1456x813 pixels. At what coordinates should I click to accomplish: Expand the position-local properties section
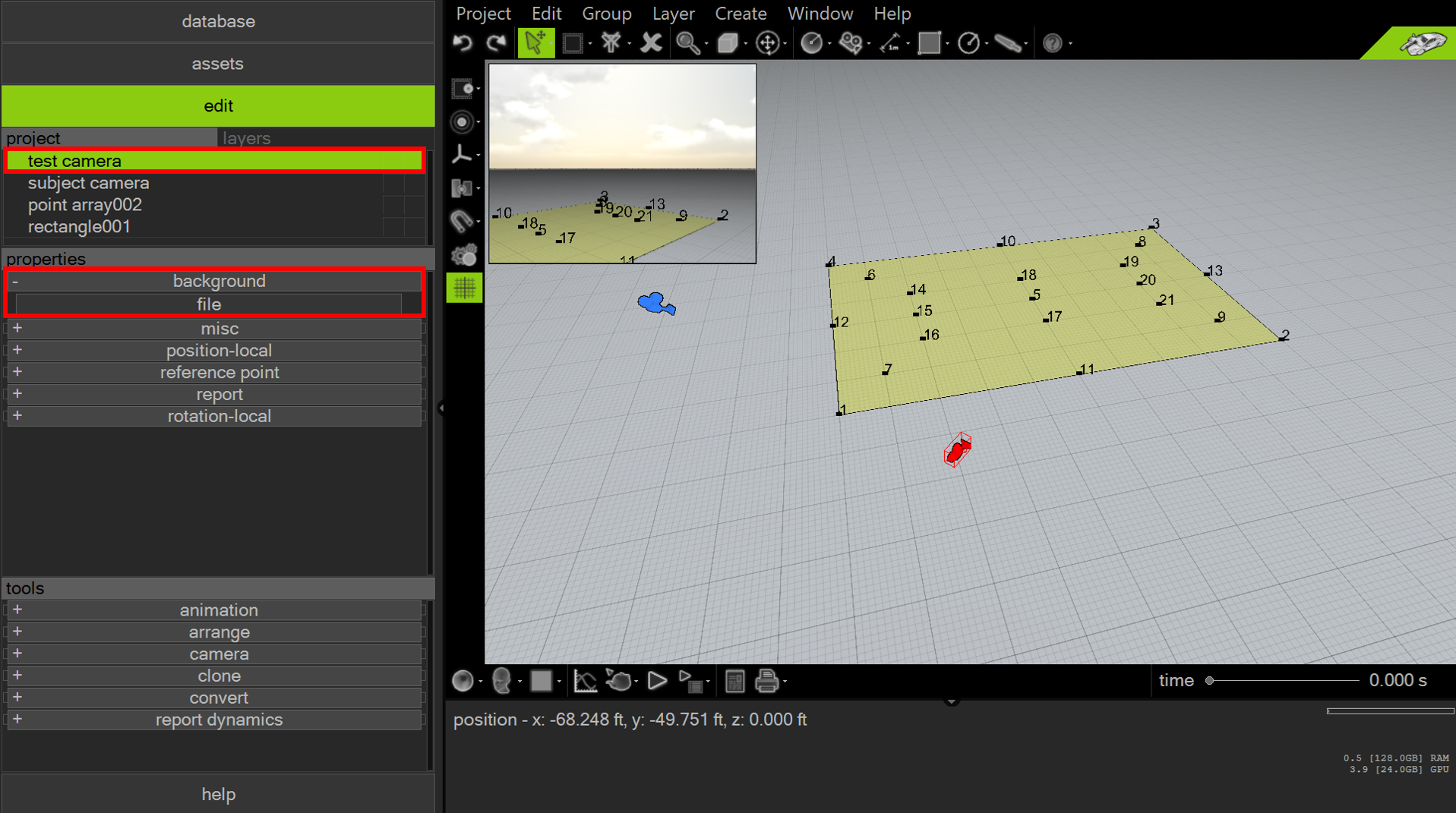pyautogui.click(x=17, y=351)
